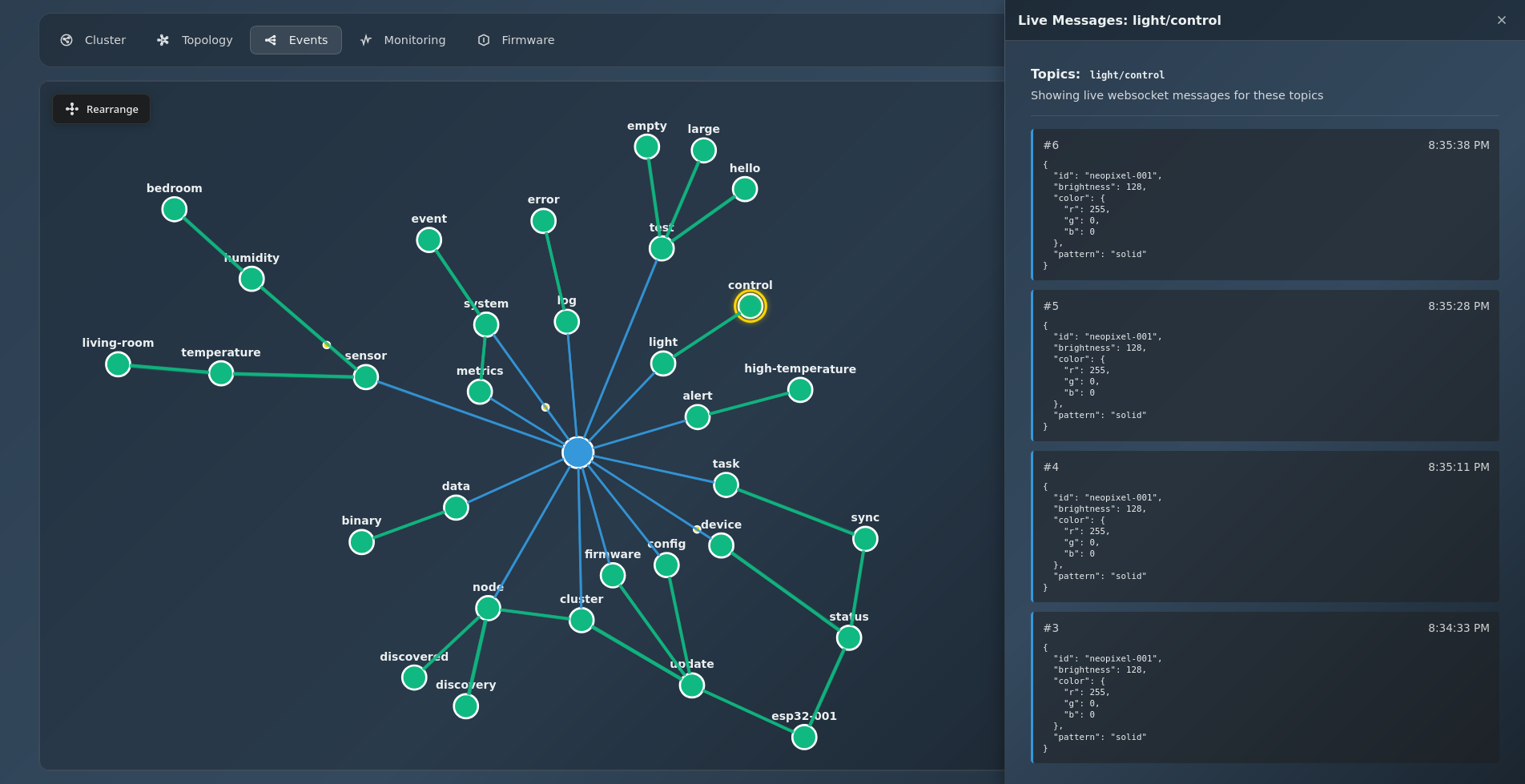
Task: Select the bedroom node
Action: 175,209
